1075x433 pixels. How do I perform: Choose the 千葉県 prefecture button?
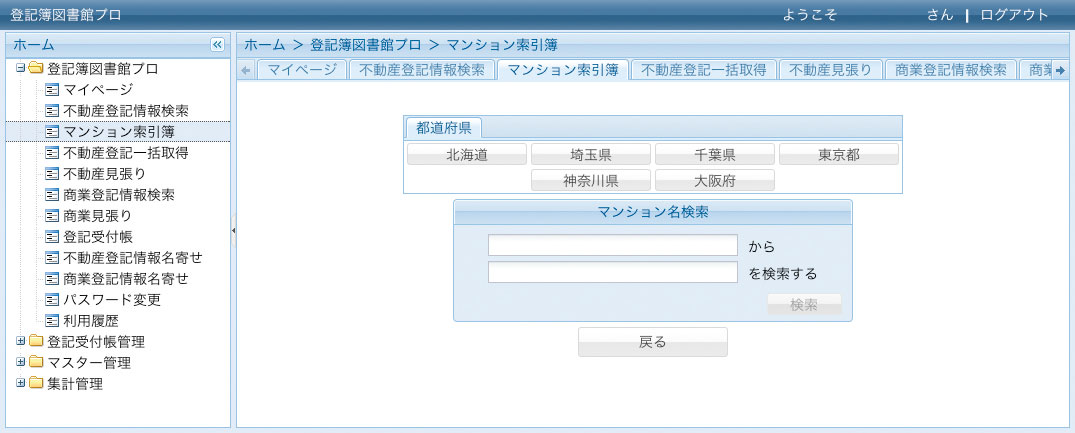pos(715,154)
